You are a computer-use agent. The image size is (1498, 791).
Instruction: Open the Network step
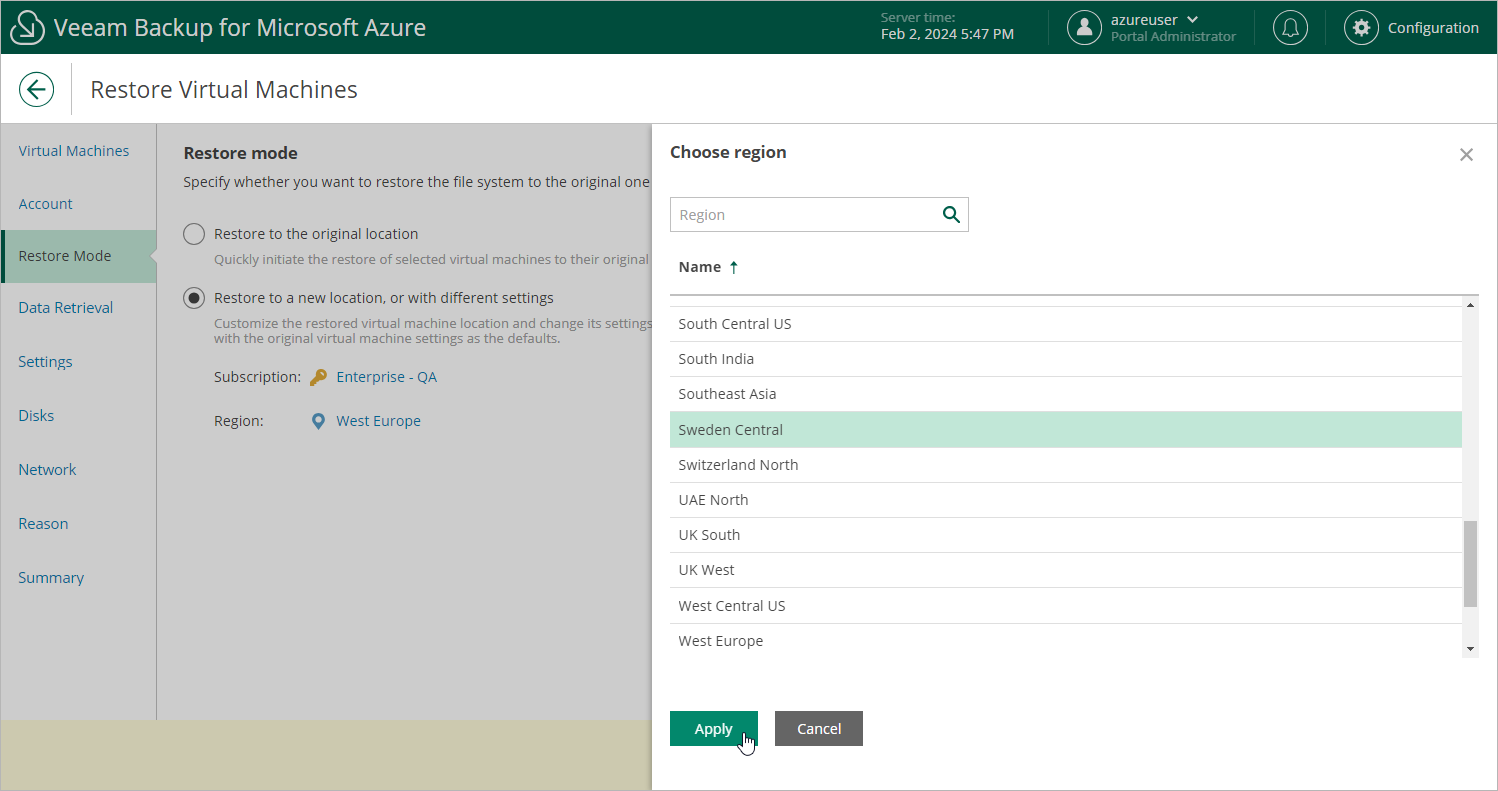[x=47, y=470]
